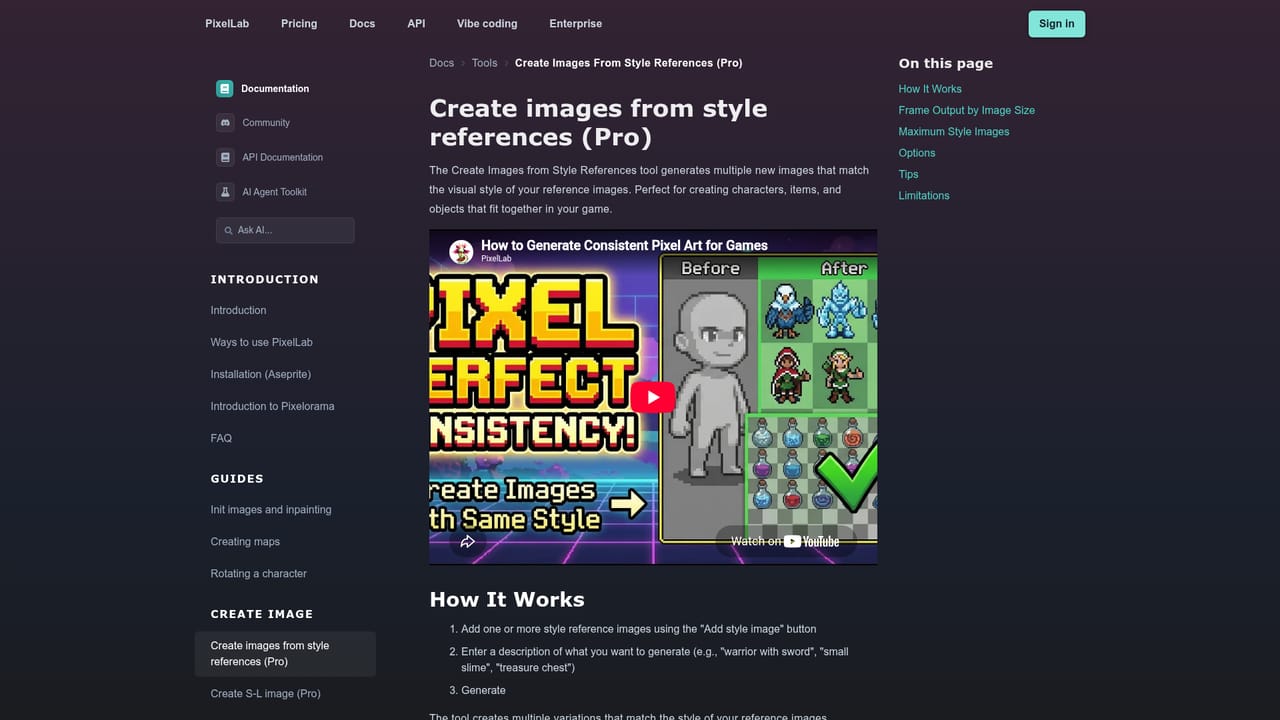Click the Sign in button
The height and width of the screenshot is (720, 1280).
tap(1057, 24)
